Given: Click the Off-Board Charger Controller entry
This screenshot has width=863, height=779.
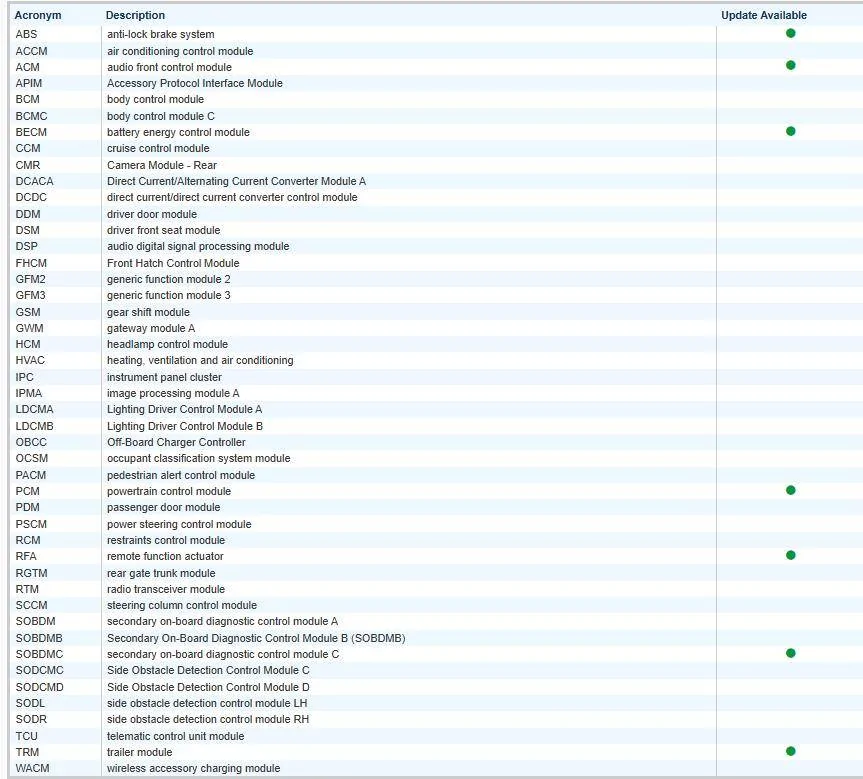Looking at the screenshot, I should pos(176,442).
